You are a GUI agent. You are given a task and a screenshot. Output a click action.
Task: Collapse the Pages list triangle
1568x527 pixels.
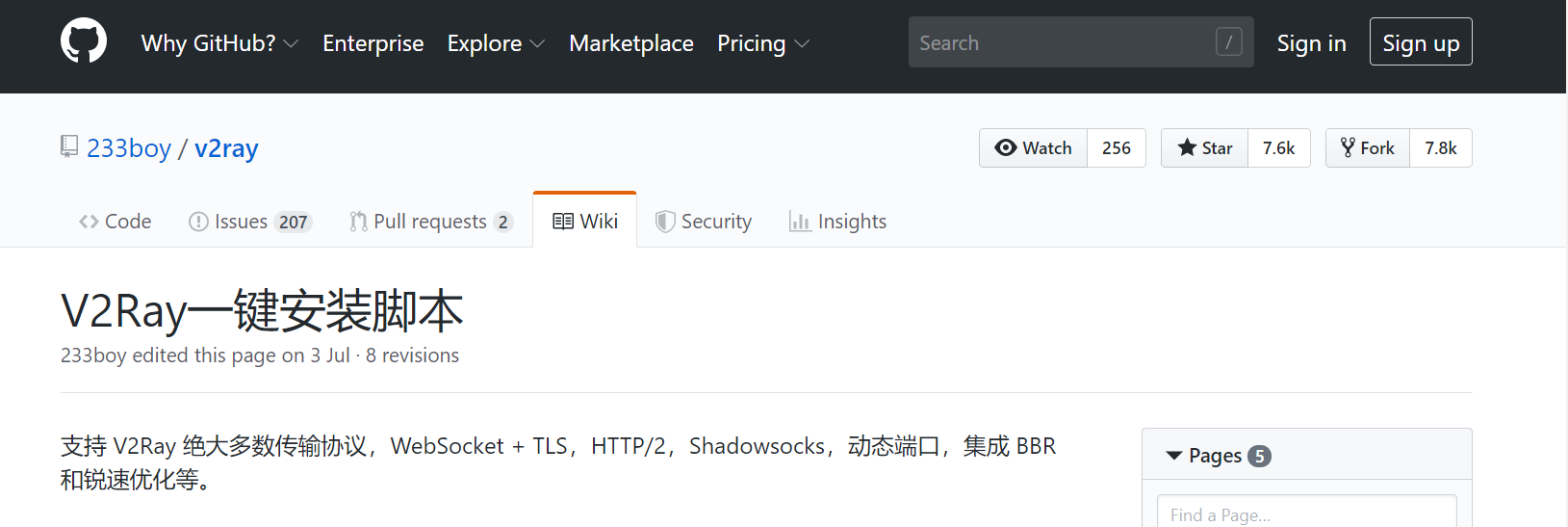tap(1173, 456)
